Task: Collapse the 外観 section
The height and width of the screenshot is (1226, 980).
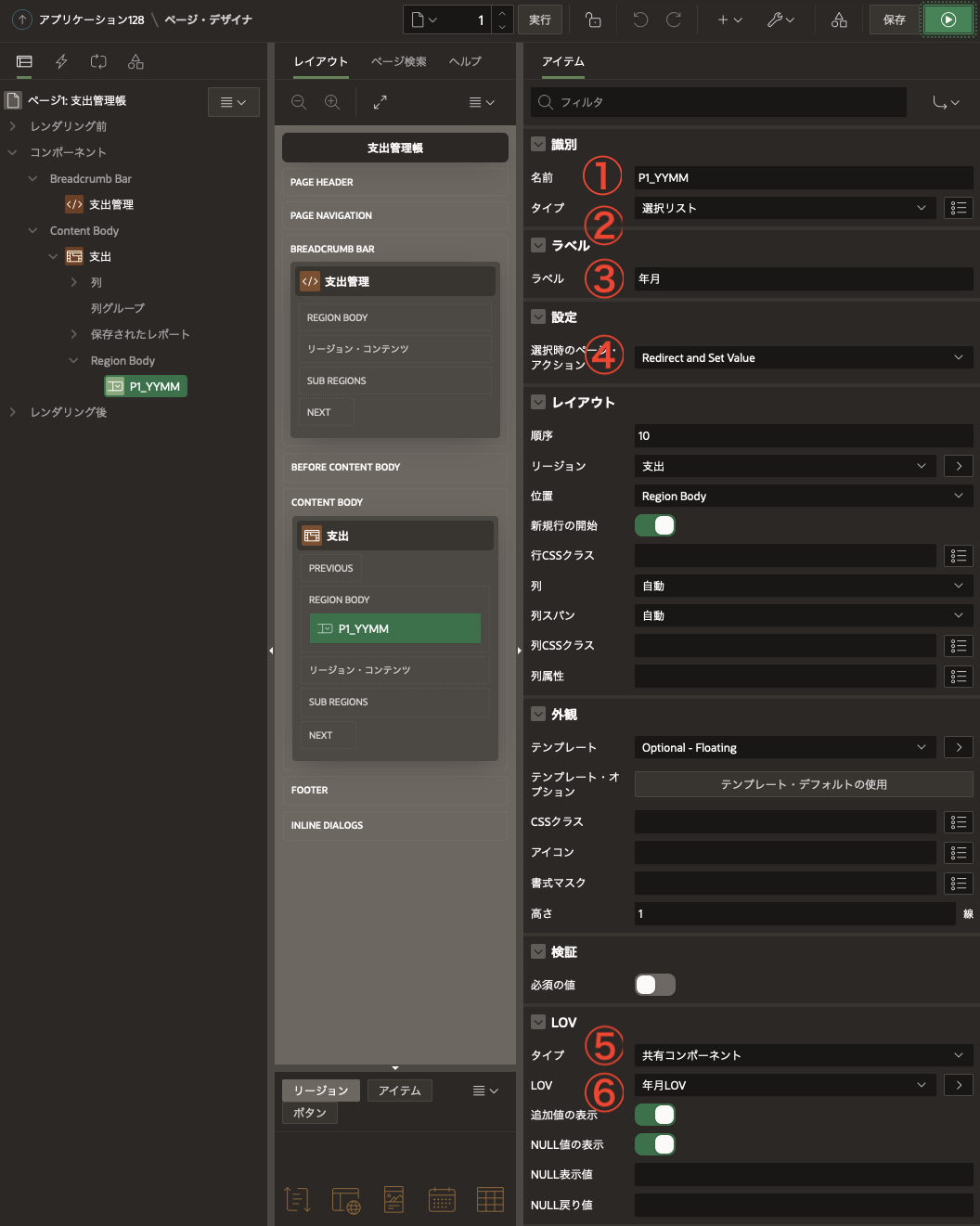Action: (x=538, y=714)
